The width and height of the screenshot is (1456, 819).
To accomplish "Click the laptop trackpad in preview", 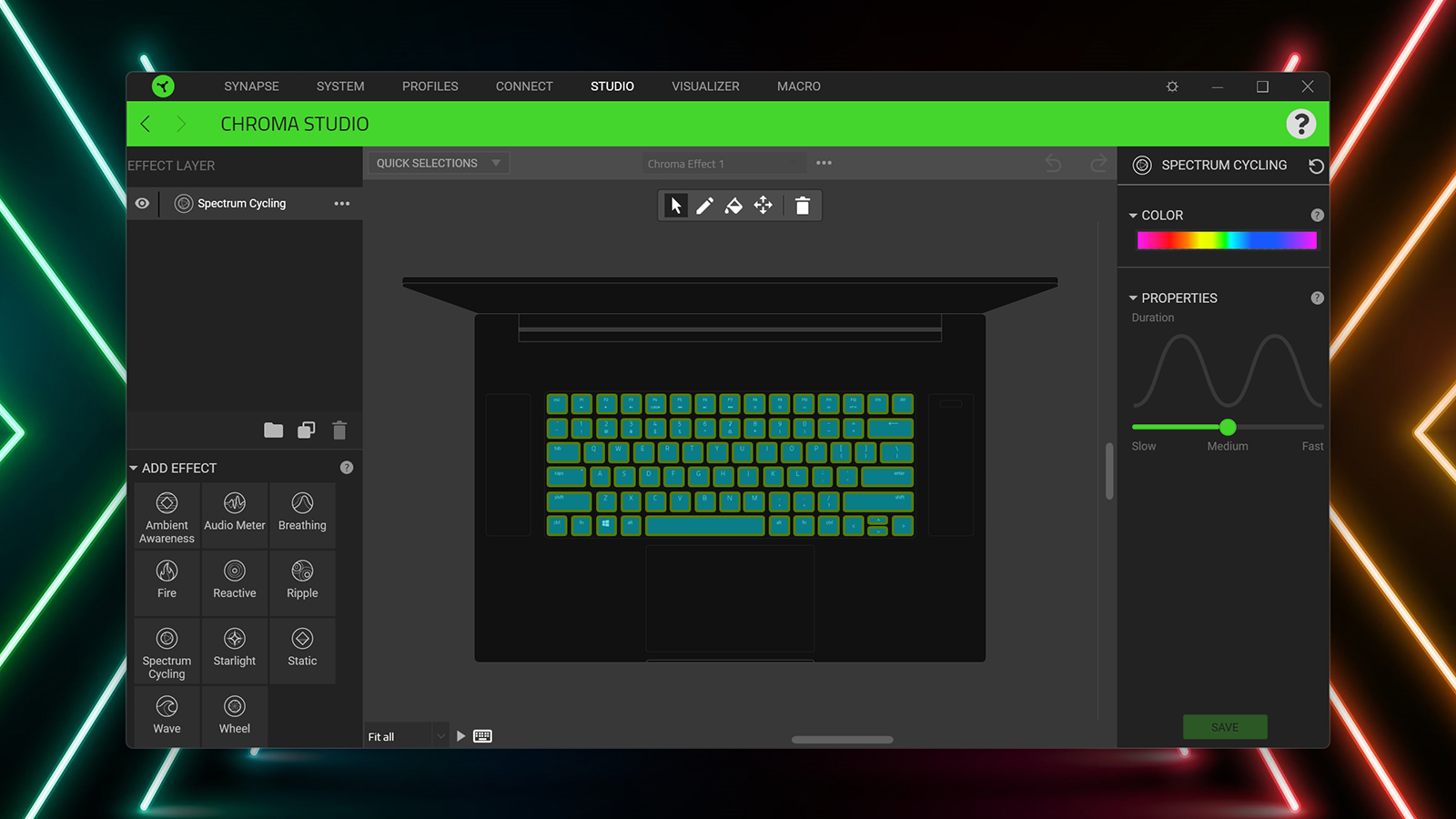I will (x=730, y=599).
